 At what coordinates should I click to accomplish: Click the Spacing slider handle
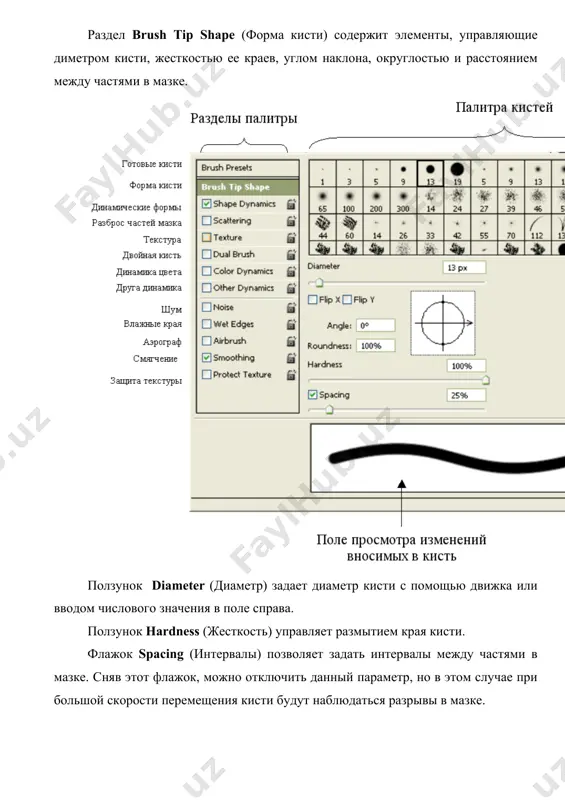329,409
